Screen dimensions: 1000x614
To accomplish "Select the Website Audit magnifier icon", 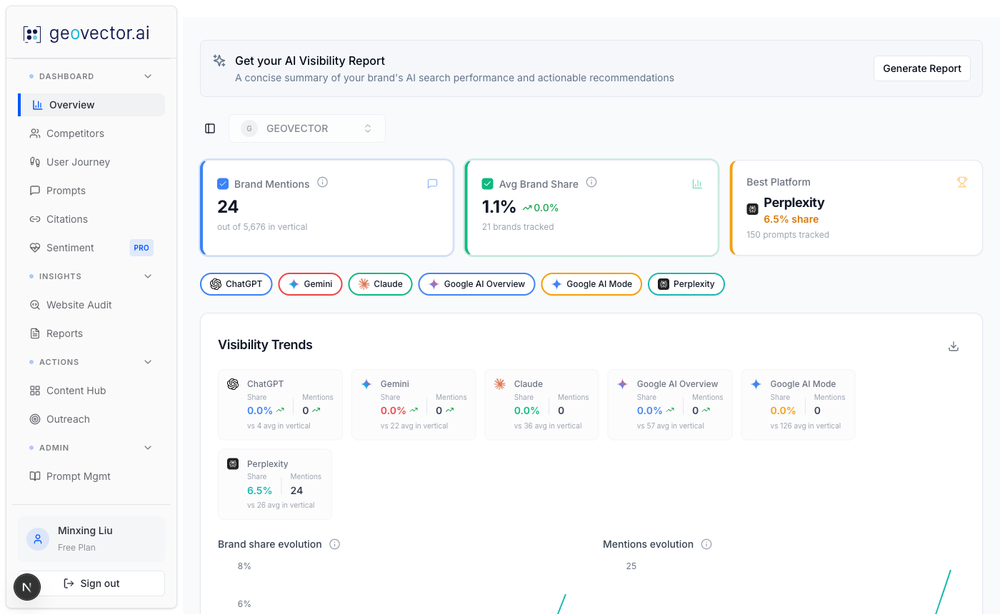I will tap(34, 304).
